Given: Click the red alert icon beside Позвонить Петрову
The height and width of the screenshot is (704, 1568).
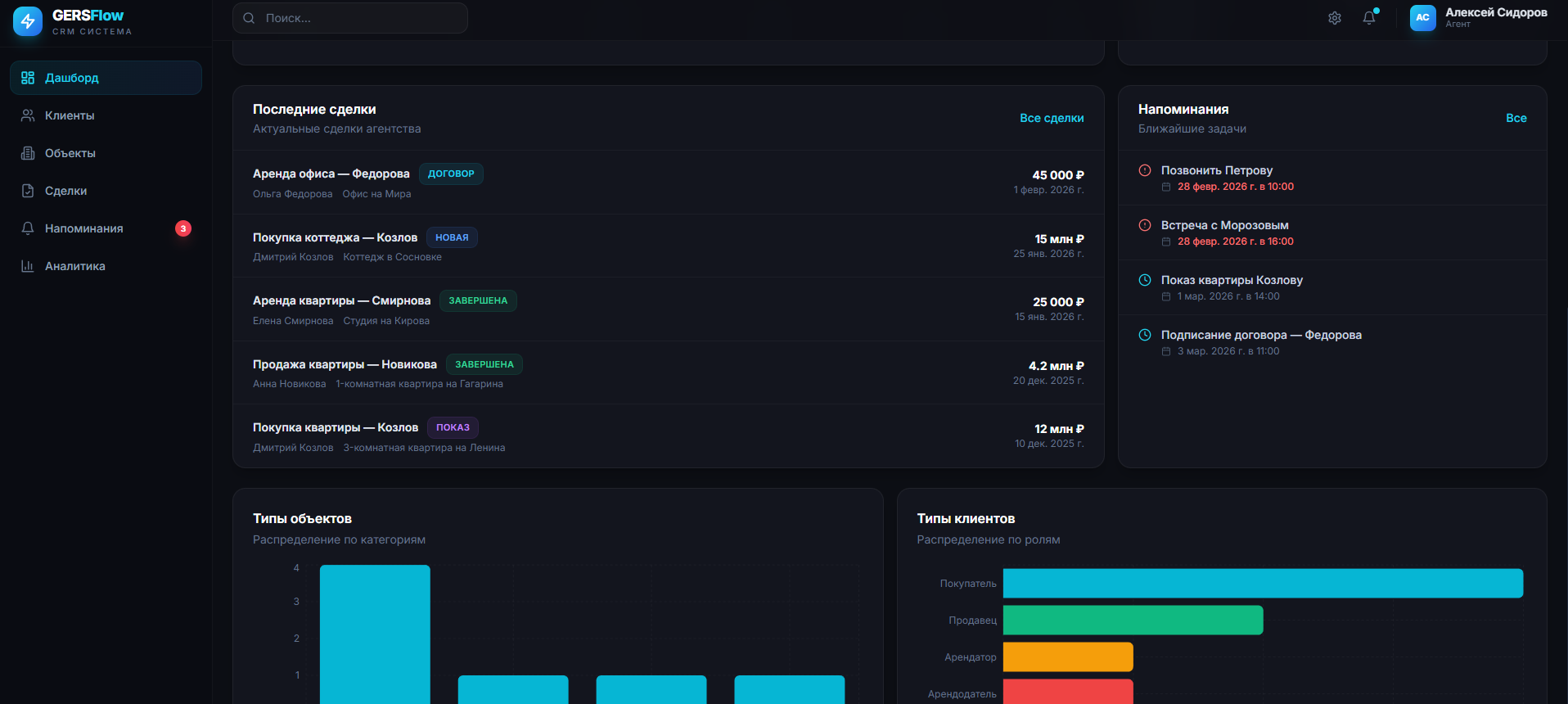Looking at the screenshot, I should click(x=1145, y=170).
